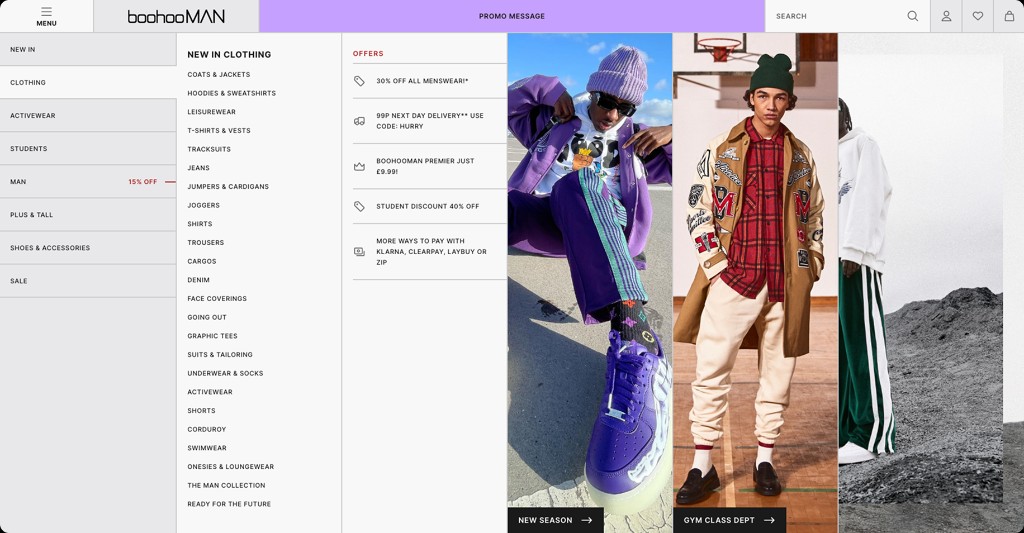1024x533 pixels.
Task: Open boohooMAN Premier £9.99 offer
Action: click(x=430, y=167)
